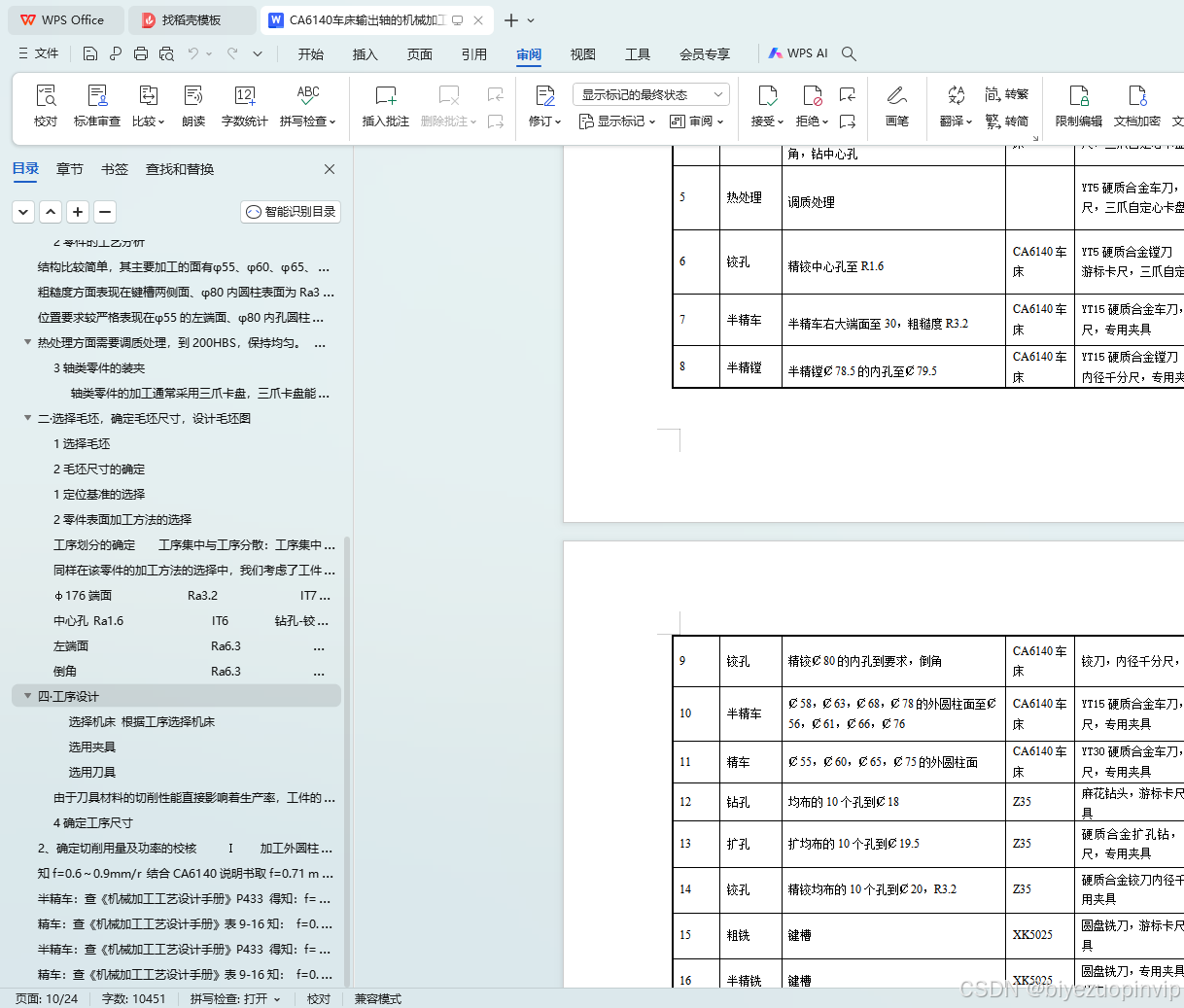Start 朗读 read aloud
This screenshot has width=1184, height=1008.
[x=193, y=105]
